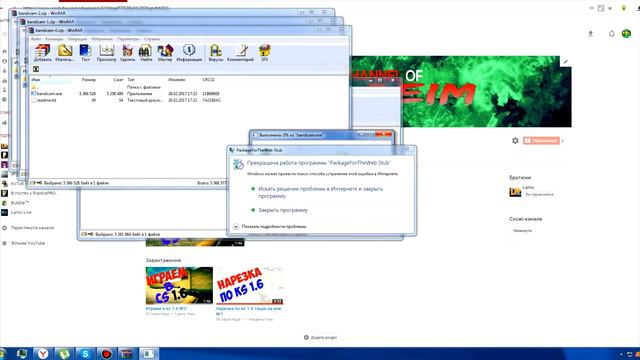Viewport: 640px width, 360px height.
Task: Select the bandicam.exe file row
Action: [127, 93]
